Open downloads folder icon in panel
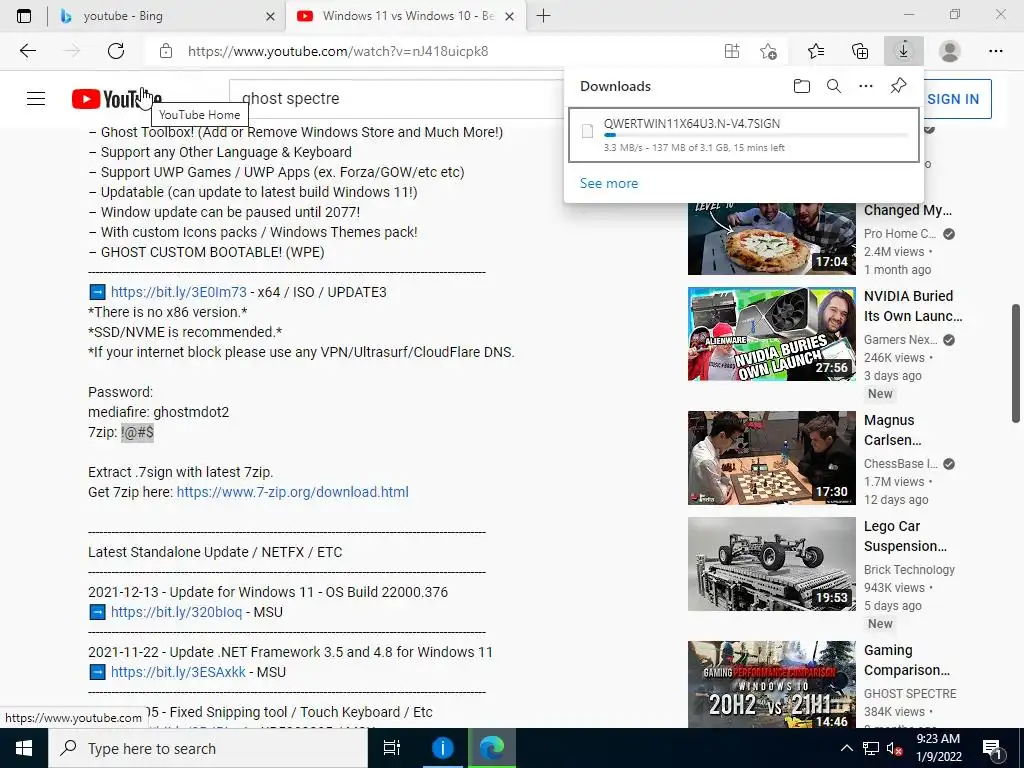1024x768 pixels. click(802, 86)
